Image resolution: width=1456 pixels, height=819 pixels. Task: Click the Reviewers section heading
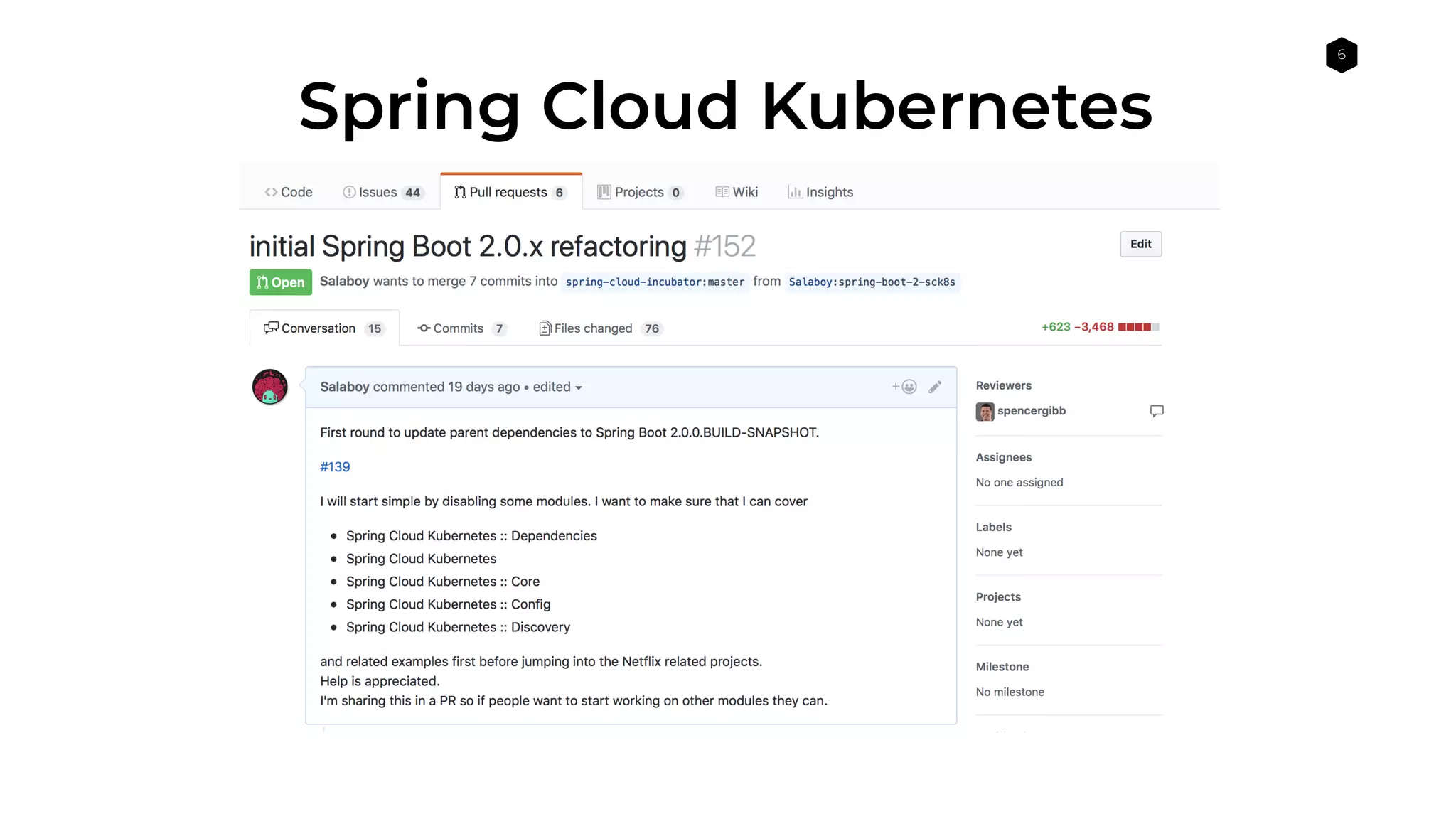point(1003,385)
